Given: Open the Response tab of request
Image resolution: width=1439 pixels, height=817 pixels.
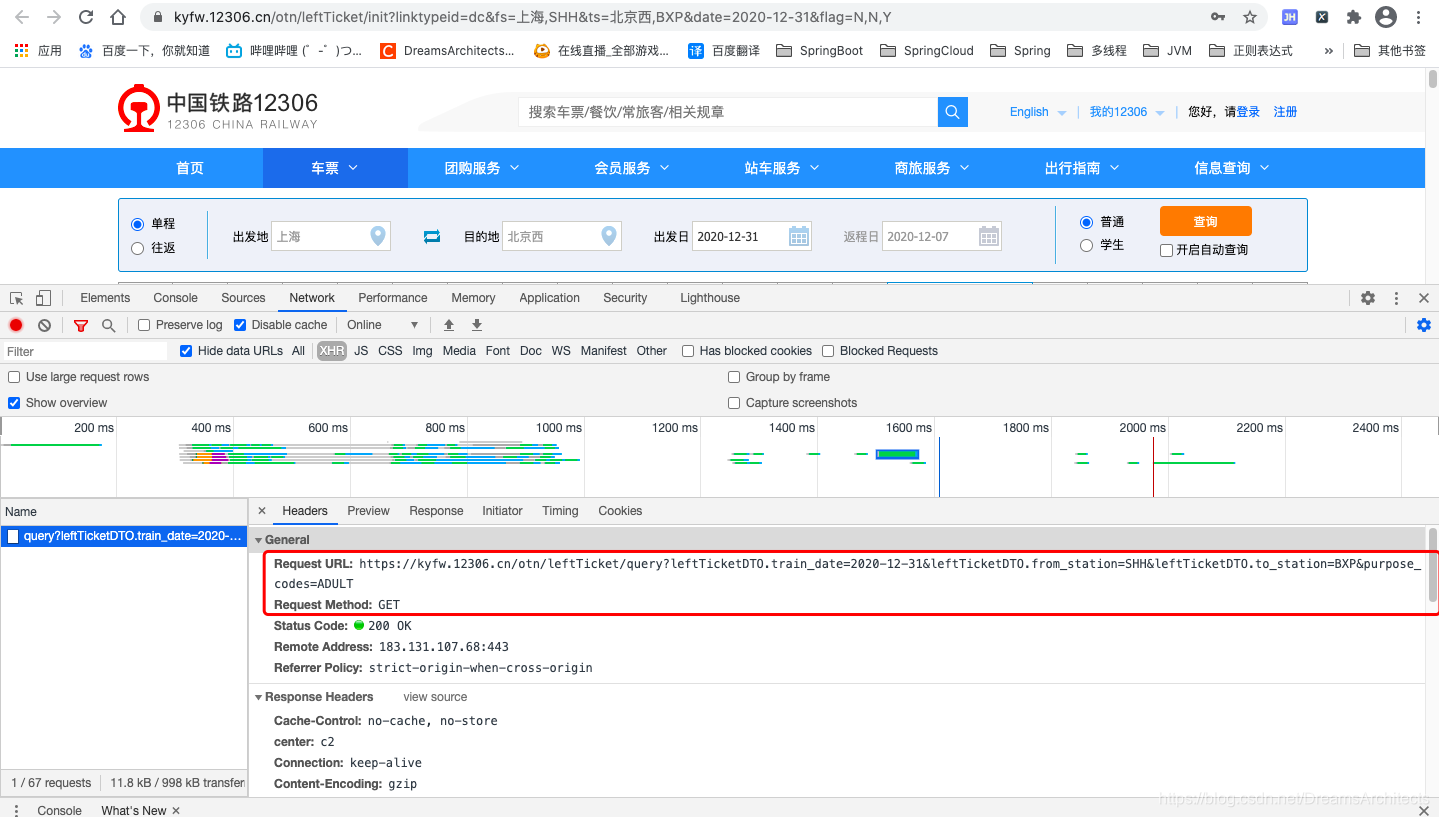Looking at the screenshot, I should 436,511.
